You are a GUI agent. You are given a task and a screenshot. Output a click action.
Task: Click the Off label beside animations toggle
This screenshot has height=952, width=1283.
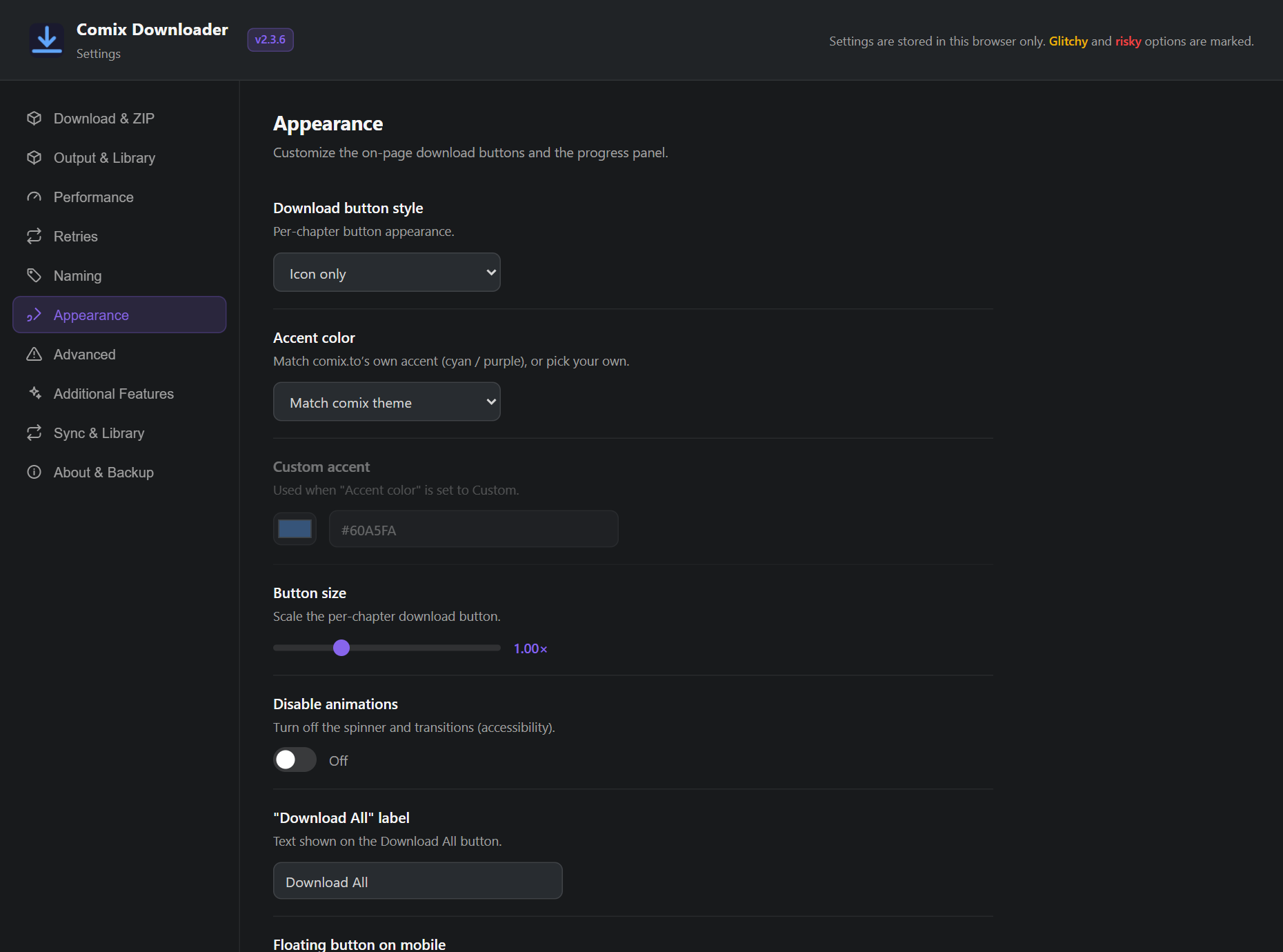tap(338, 760)
